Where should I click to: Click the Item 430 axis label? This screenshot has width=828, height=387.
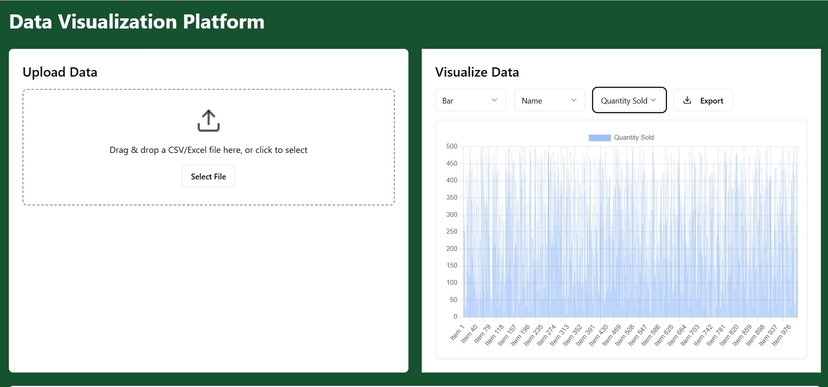click(598, 334)
